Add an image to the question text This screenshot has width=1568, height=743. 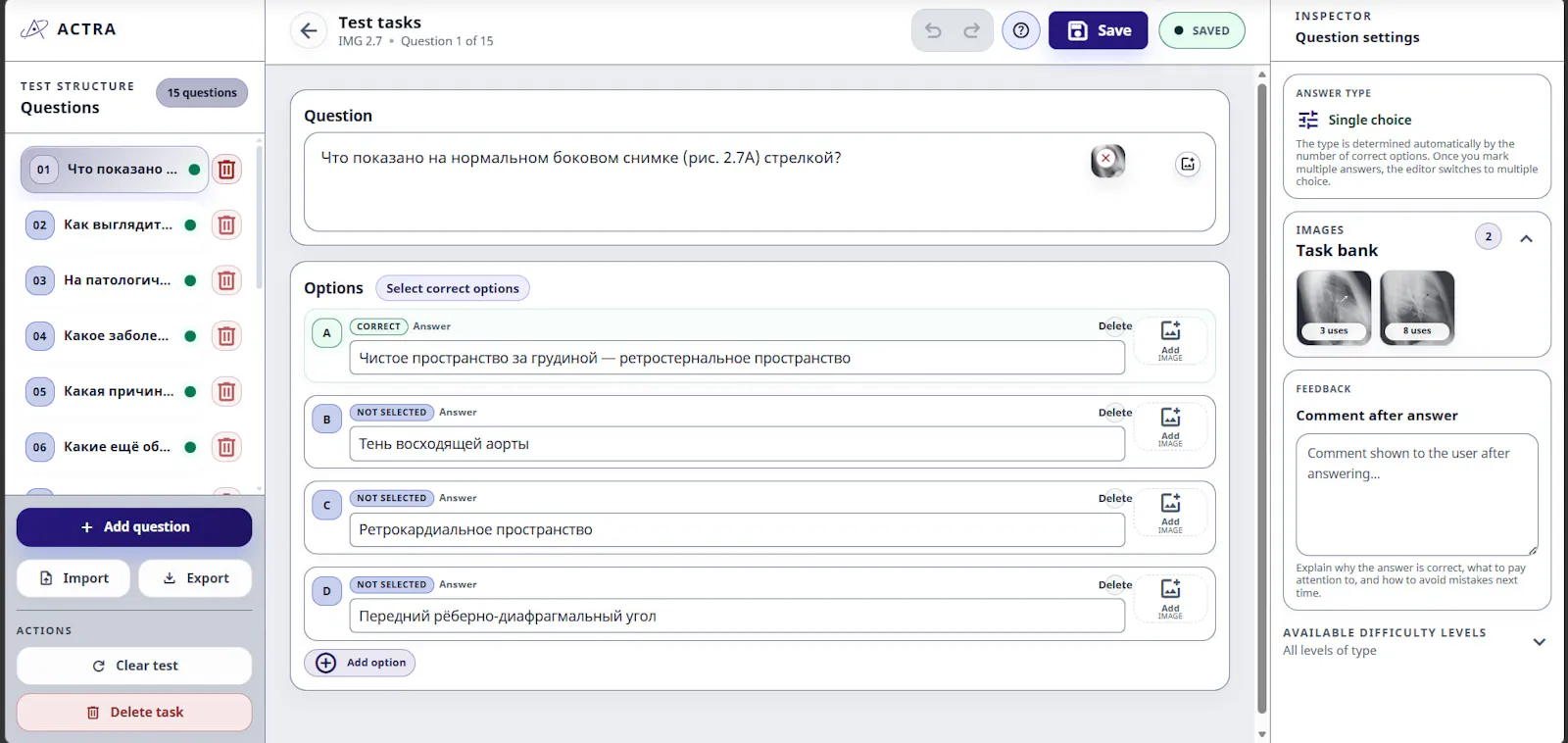(x=1188, y=164)
